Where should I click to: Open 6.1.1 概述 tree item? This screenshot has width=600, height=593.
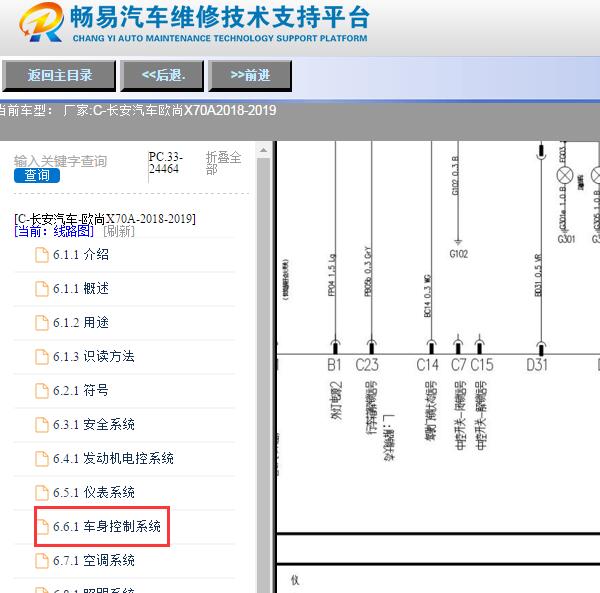pyautogui.click(x=81, y=288)
